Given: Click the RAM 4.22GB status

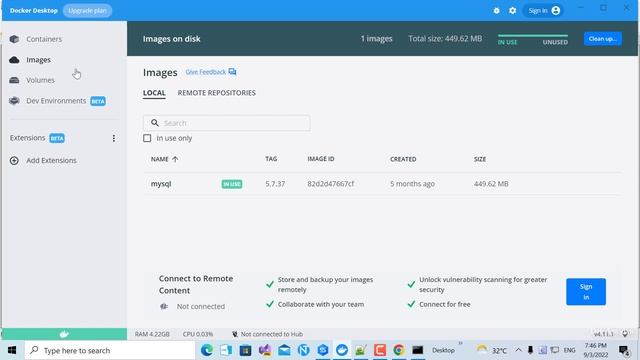Looking at the screenshot, I should tap(152, 334).
